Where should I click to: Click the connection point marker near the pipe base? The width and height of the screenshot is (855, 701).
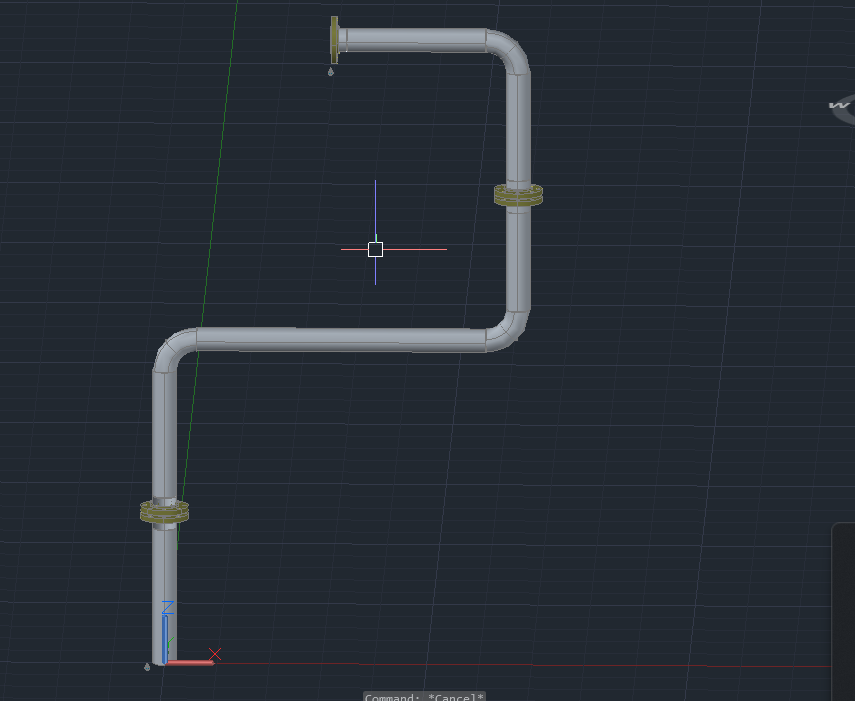[x=147, y=667]
